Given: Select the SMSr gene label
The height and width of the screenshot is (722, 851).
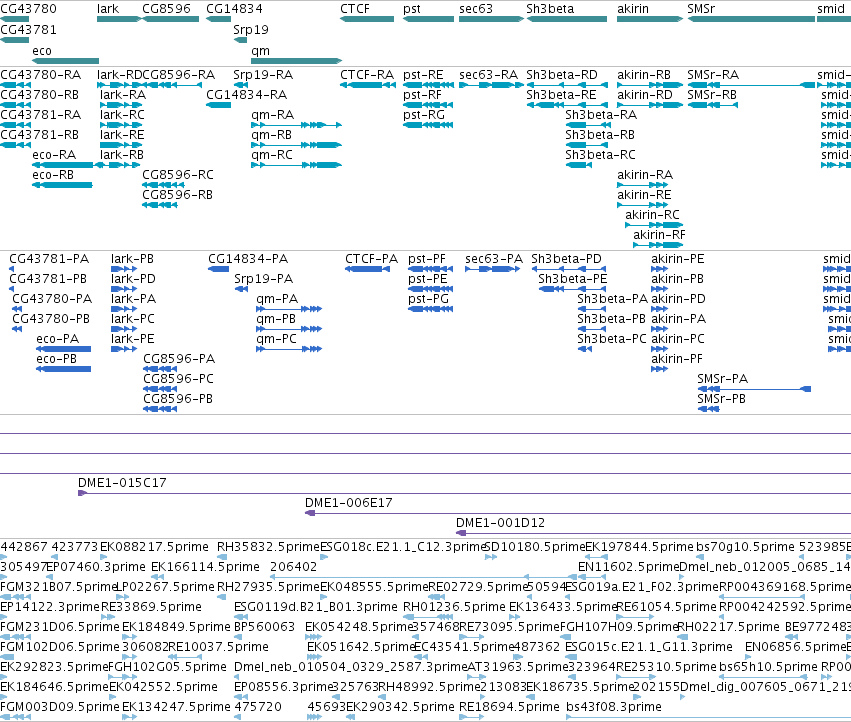Looking at the screenshot, I should (701, 9).
